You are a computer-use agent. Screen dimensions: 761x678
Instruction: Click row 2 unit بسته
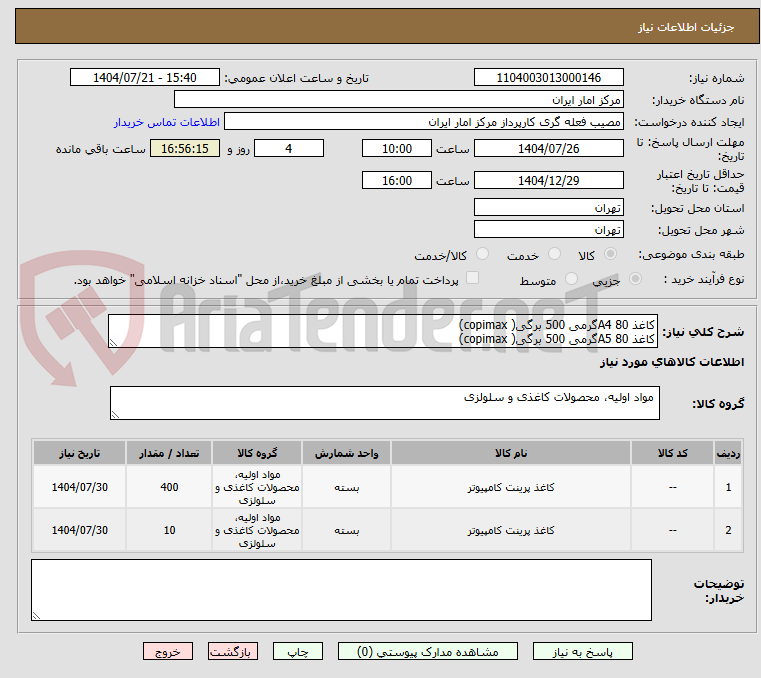click(x=347, y=530)
